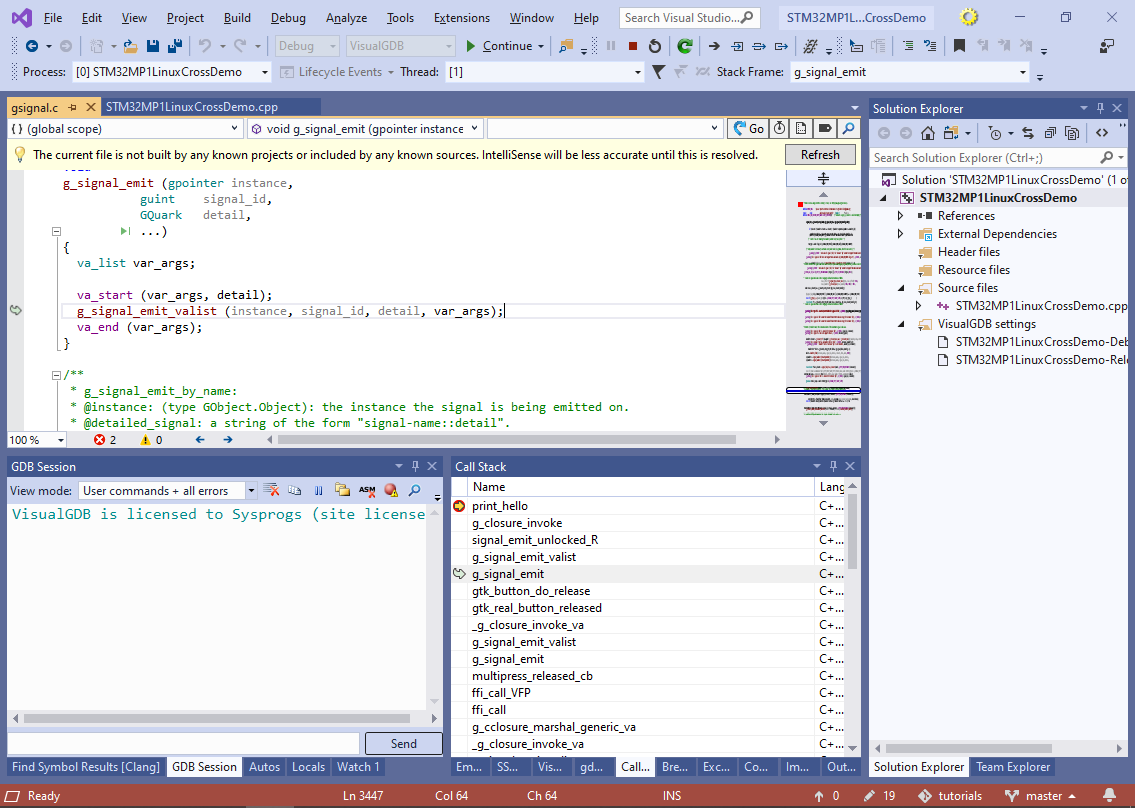Click the Visual Studio user settings gear icon
This screenshot has width=1135, height=808.
(969, 17)
